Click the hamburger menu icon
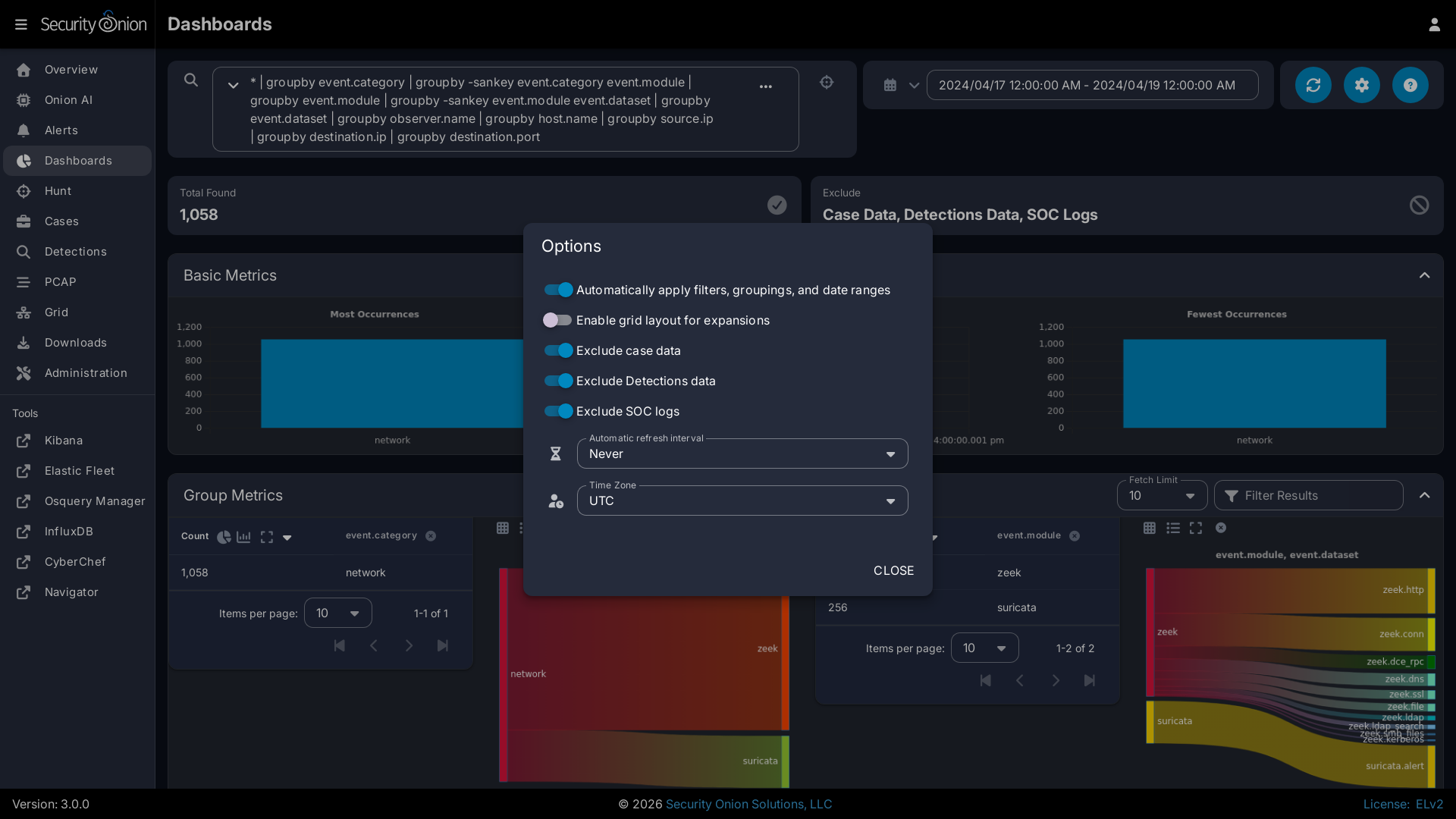This screenshot has height=819, width=1456. 21,24
